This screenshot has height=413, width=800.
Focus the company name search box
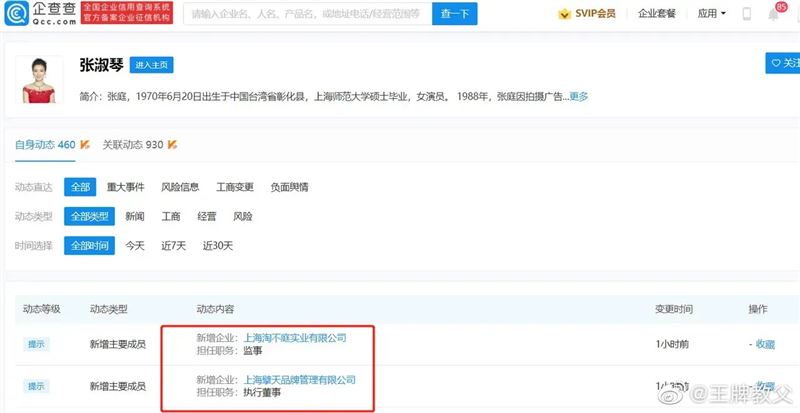[308, 14]
